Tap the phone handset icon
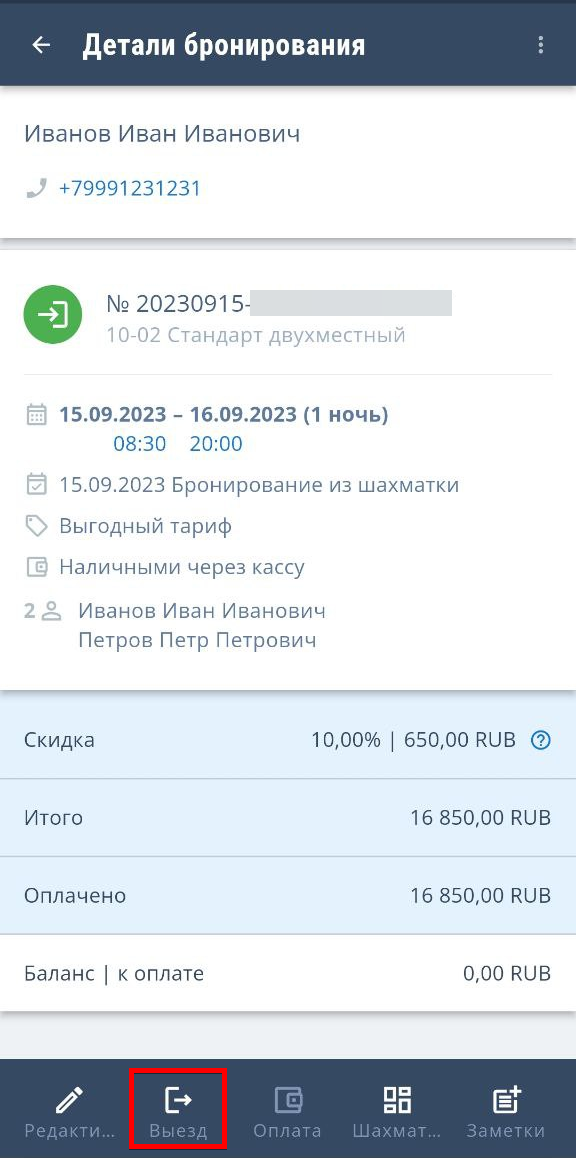Image resolution: width=576 pixels, height=1158 pixels. pos(35,189)
